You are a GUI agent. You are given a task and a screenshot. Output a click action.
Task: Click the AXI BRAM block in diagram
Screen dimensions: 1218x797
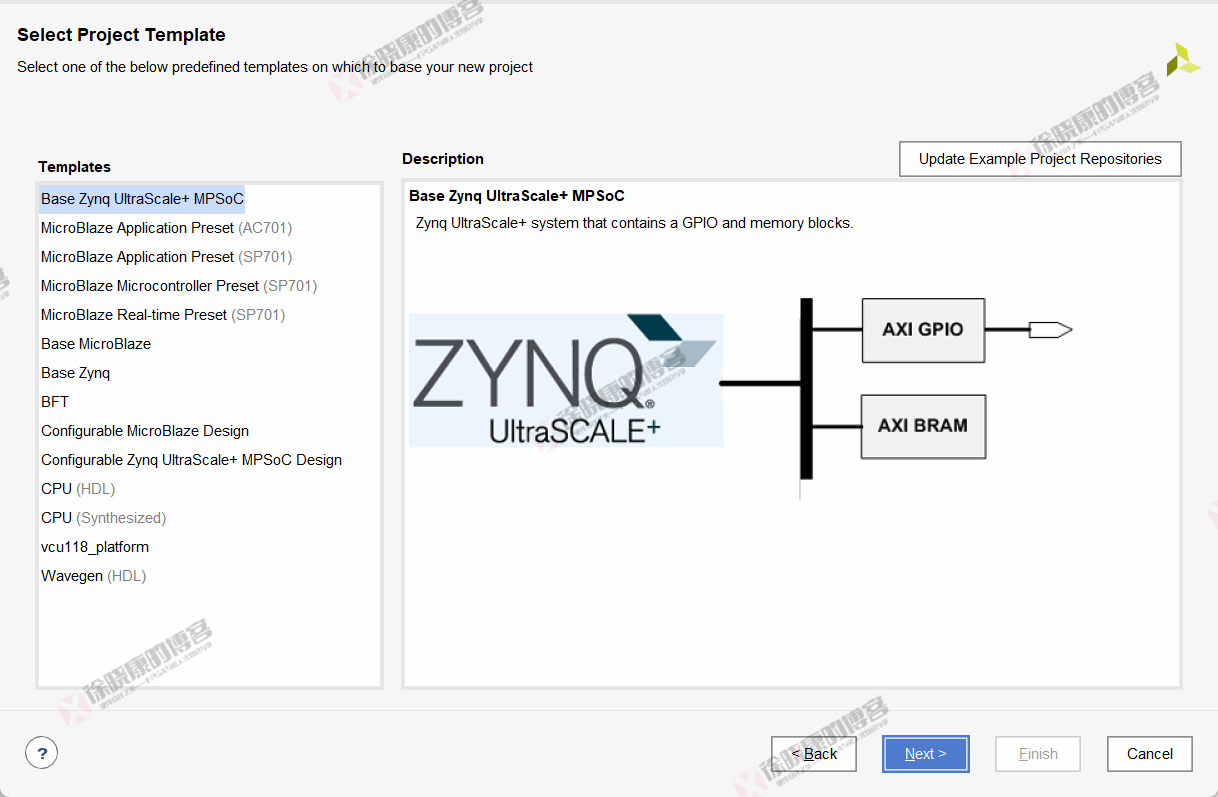coord(923,426)
